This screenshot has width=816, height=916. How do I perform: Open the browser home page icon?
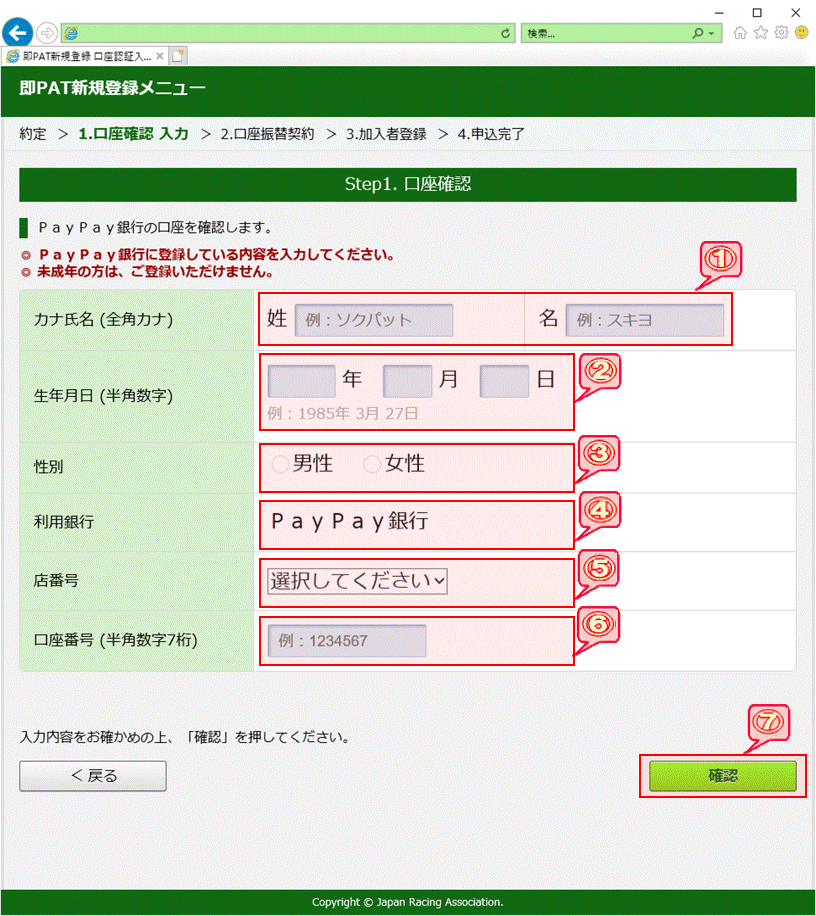point(740,33)
